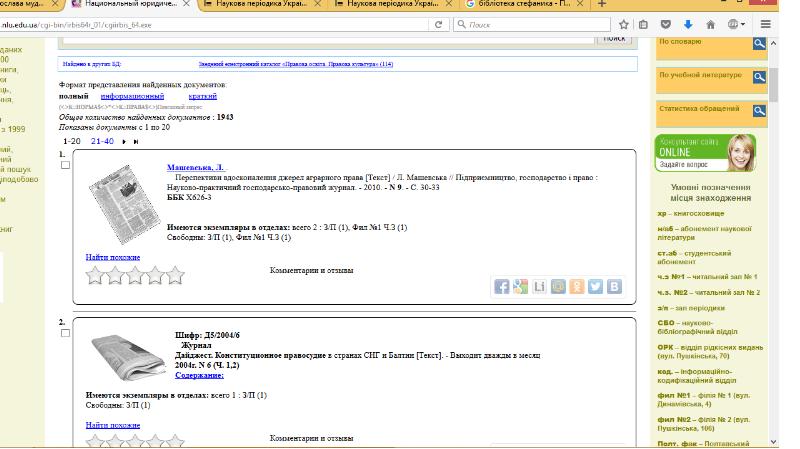Share the first record on VKontakte
800x449 pixels.
(x=615, y=287)
